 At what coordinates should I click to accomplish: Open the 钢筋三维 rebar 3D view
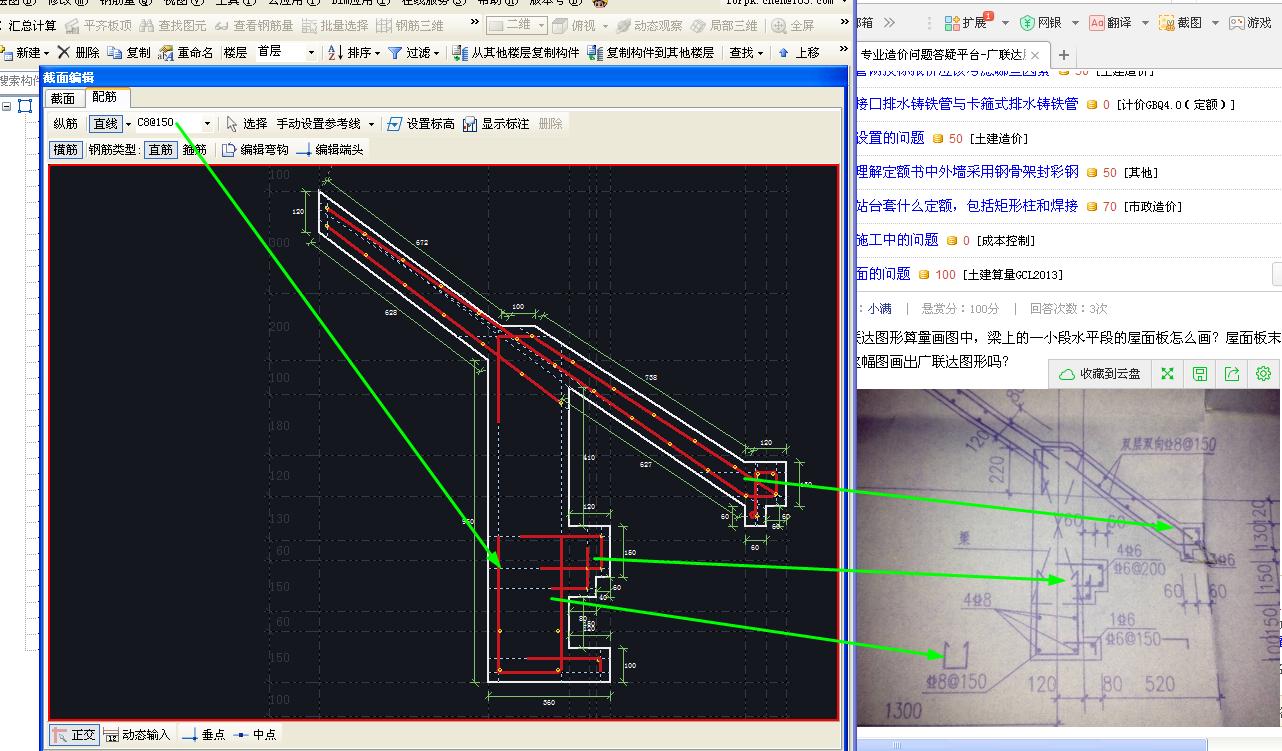[409, 26]
